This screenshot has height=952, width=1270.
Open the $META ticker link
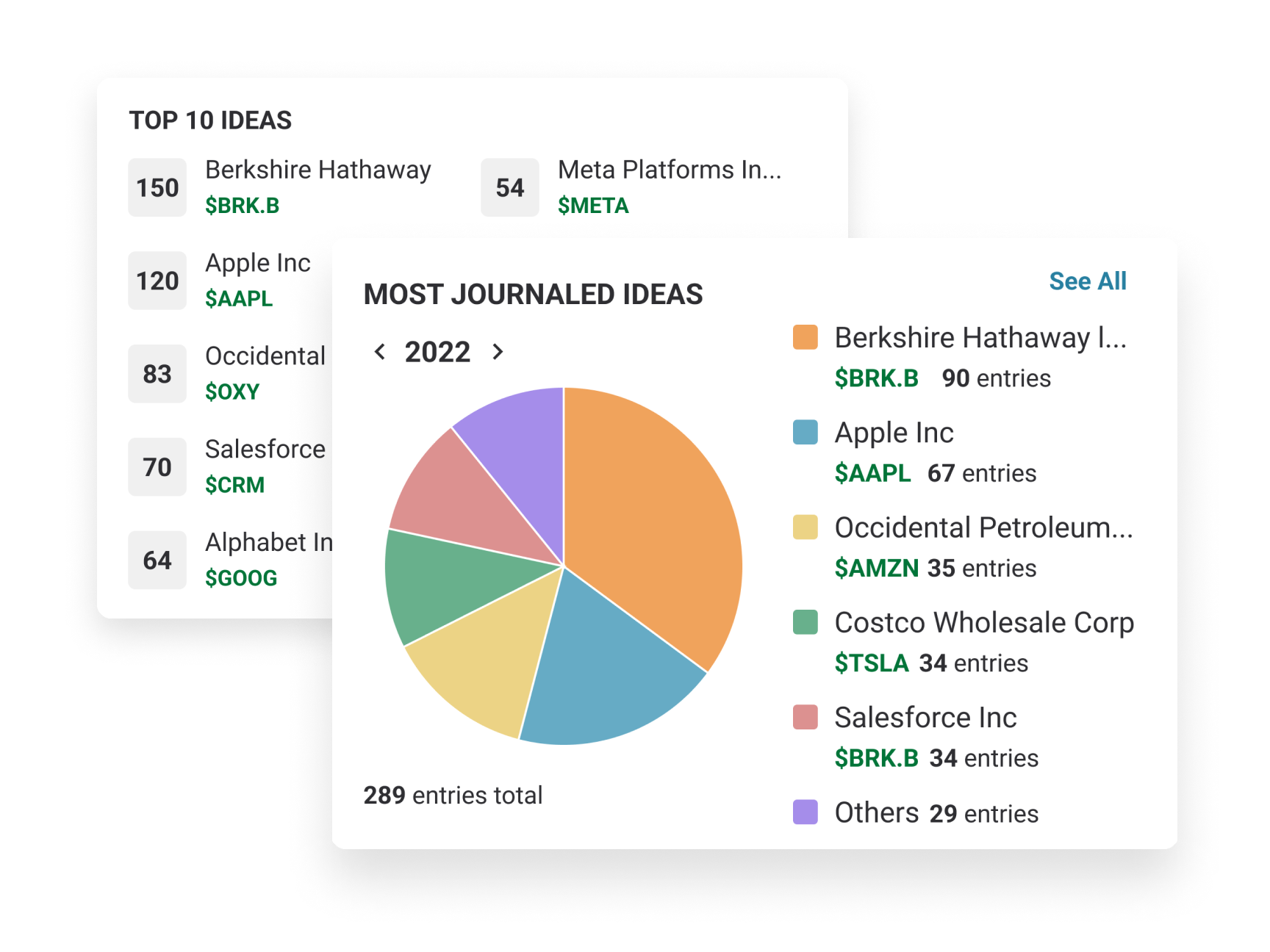(593, 206)
